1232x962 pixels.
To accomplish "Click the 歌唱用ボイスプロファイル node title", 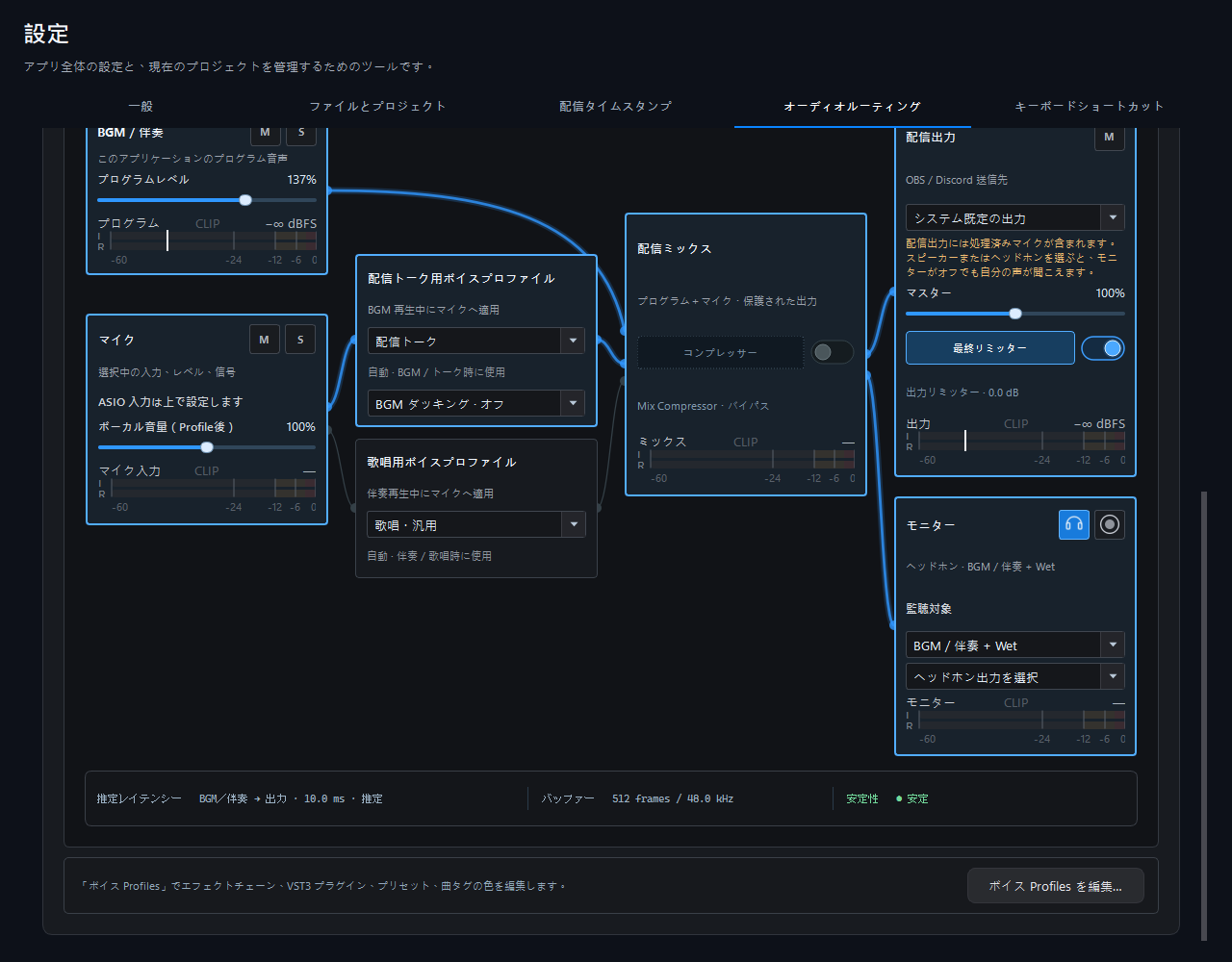I will point(442,462).
